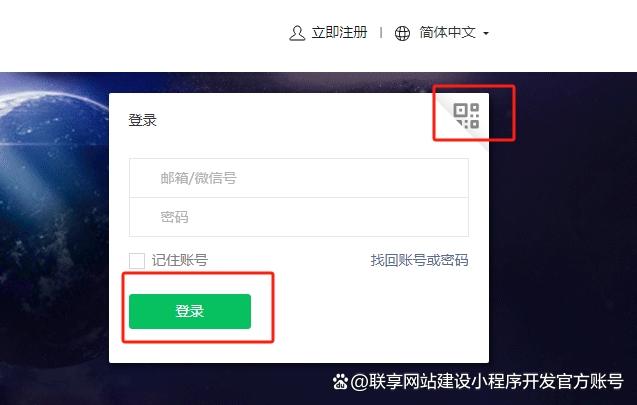Click the Baidu paw icon in watermark
This screenshot has width=637, height=405.
pyautogui.click(x=340, y=382)
